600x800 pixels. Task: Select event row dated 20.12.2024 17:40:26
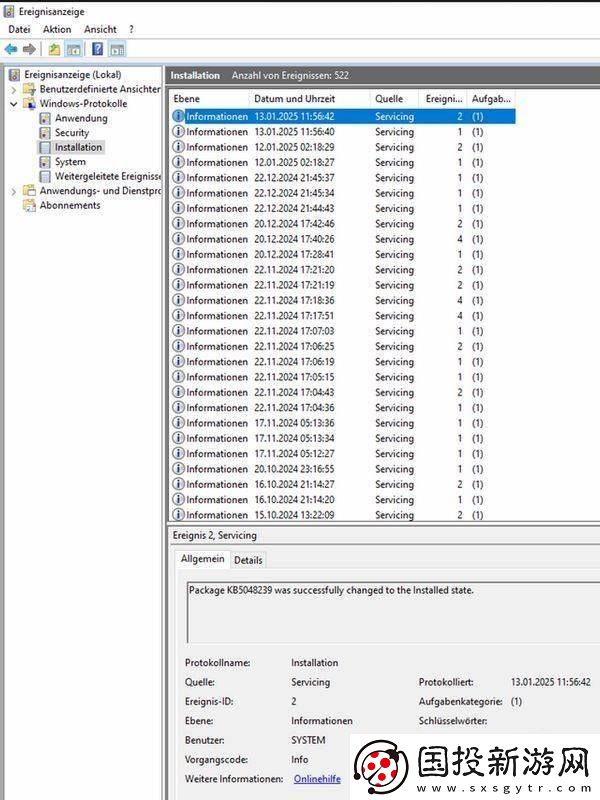(x=343, y=239)
